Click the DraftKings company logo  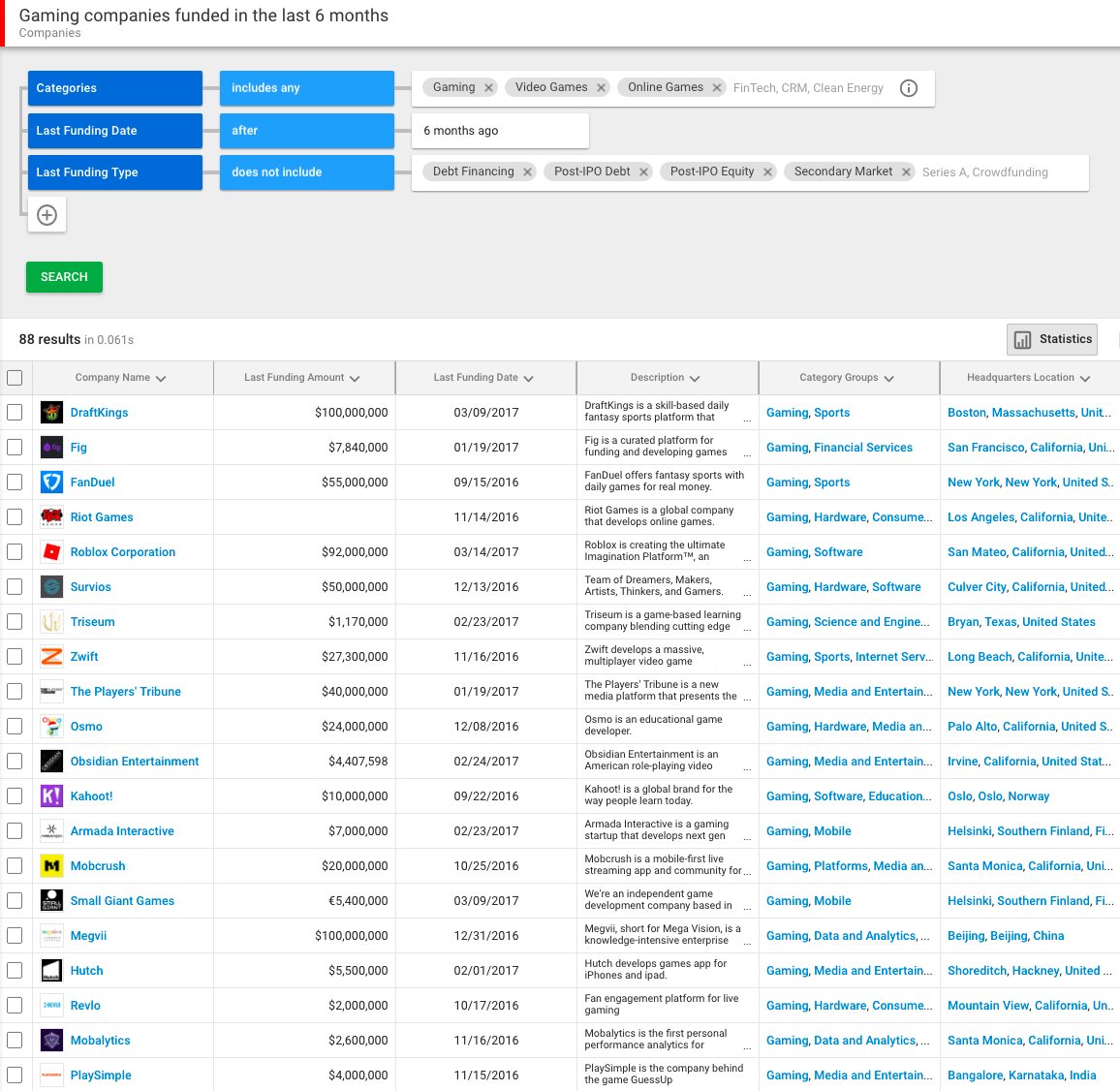[x=51, y=412]
